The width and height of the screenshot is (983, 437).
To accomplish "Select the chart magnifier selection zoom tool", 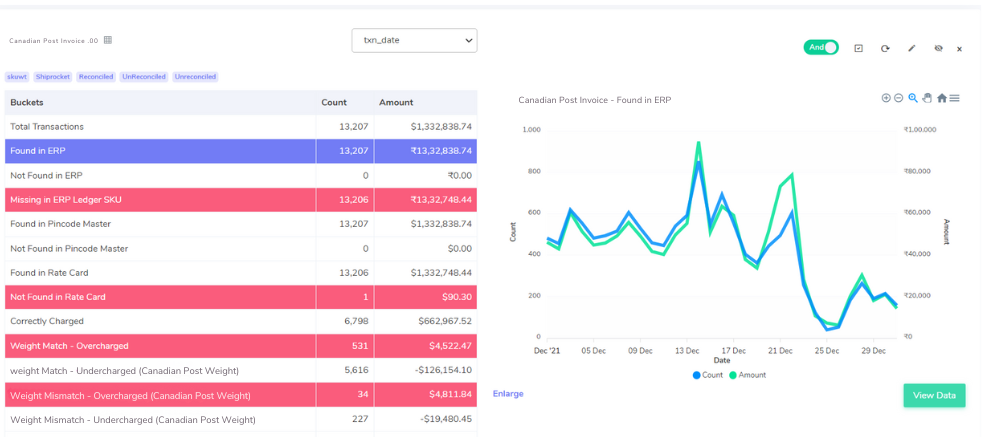I will [913, 98].
